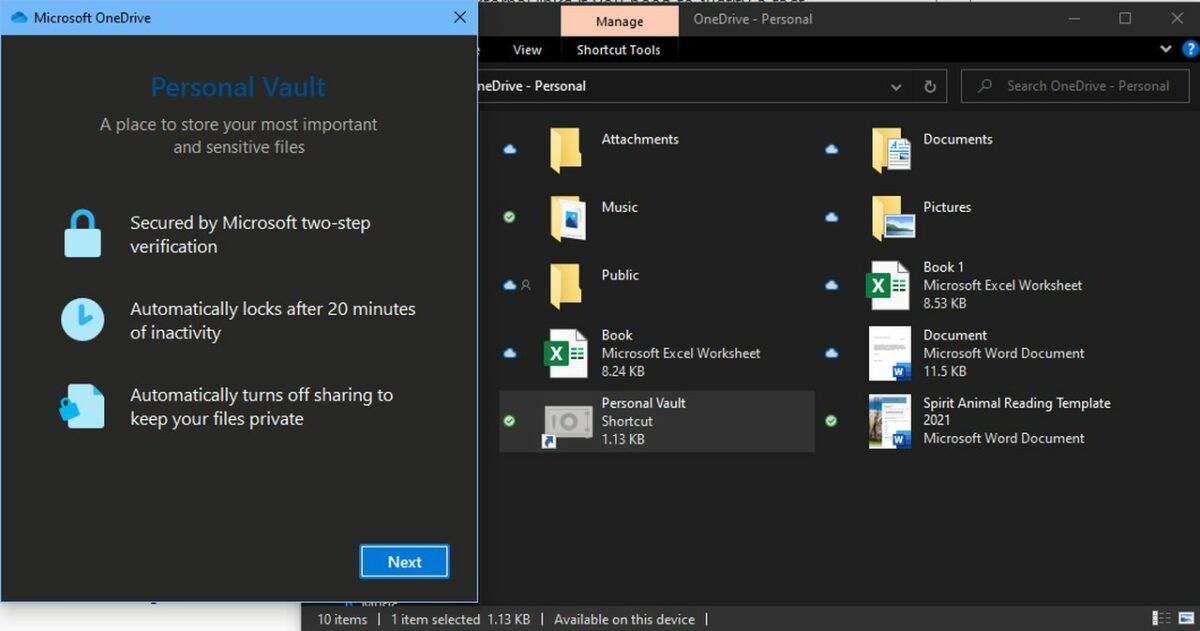Click the '10 items' status bar text
1200x631 pixels.
click(342, 619)
